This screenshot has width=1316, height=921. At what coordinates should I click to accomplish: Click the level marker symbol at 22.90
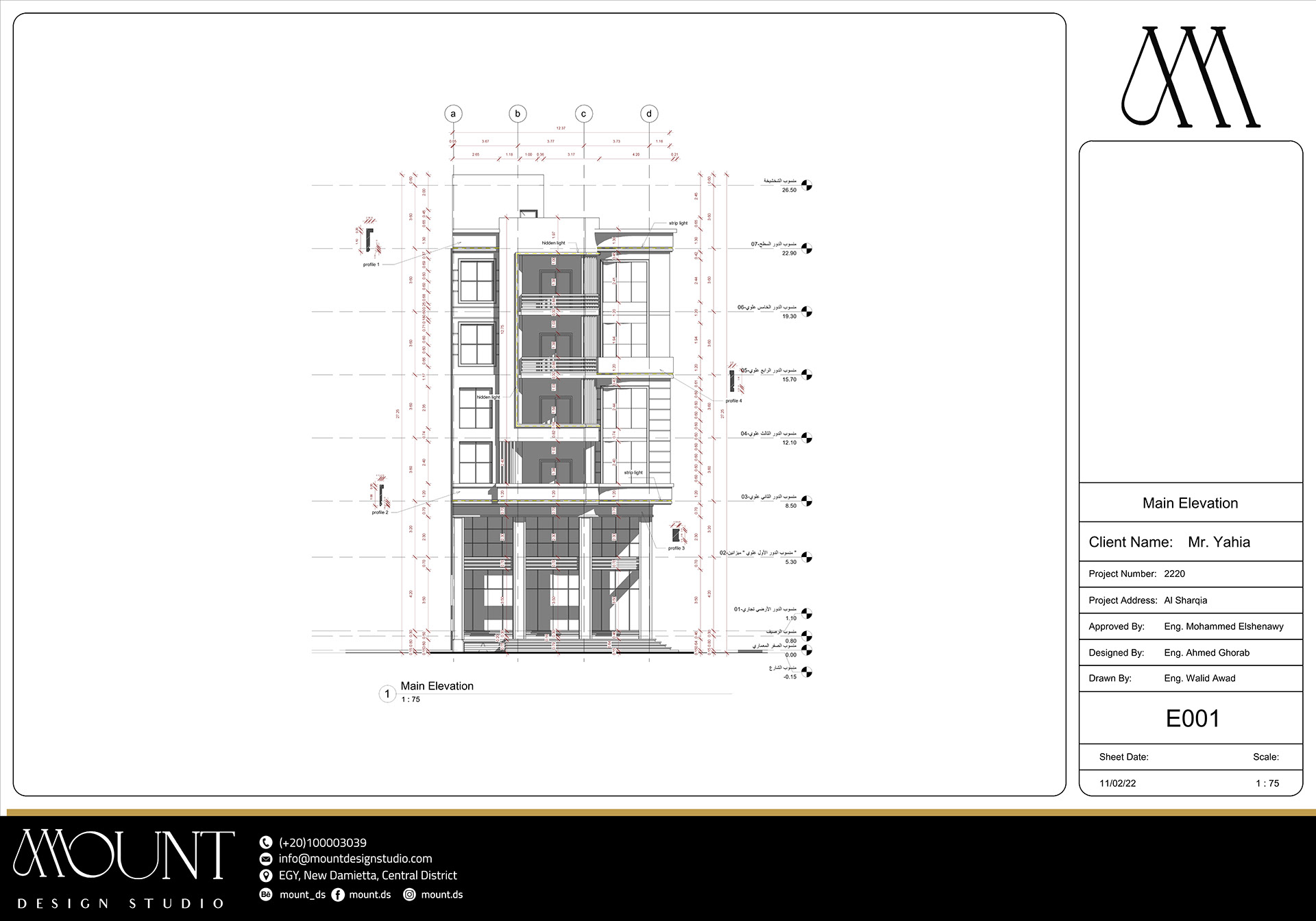point(807,248)
